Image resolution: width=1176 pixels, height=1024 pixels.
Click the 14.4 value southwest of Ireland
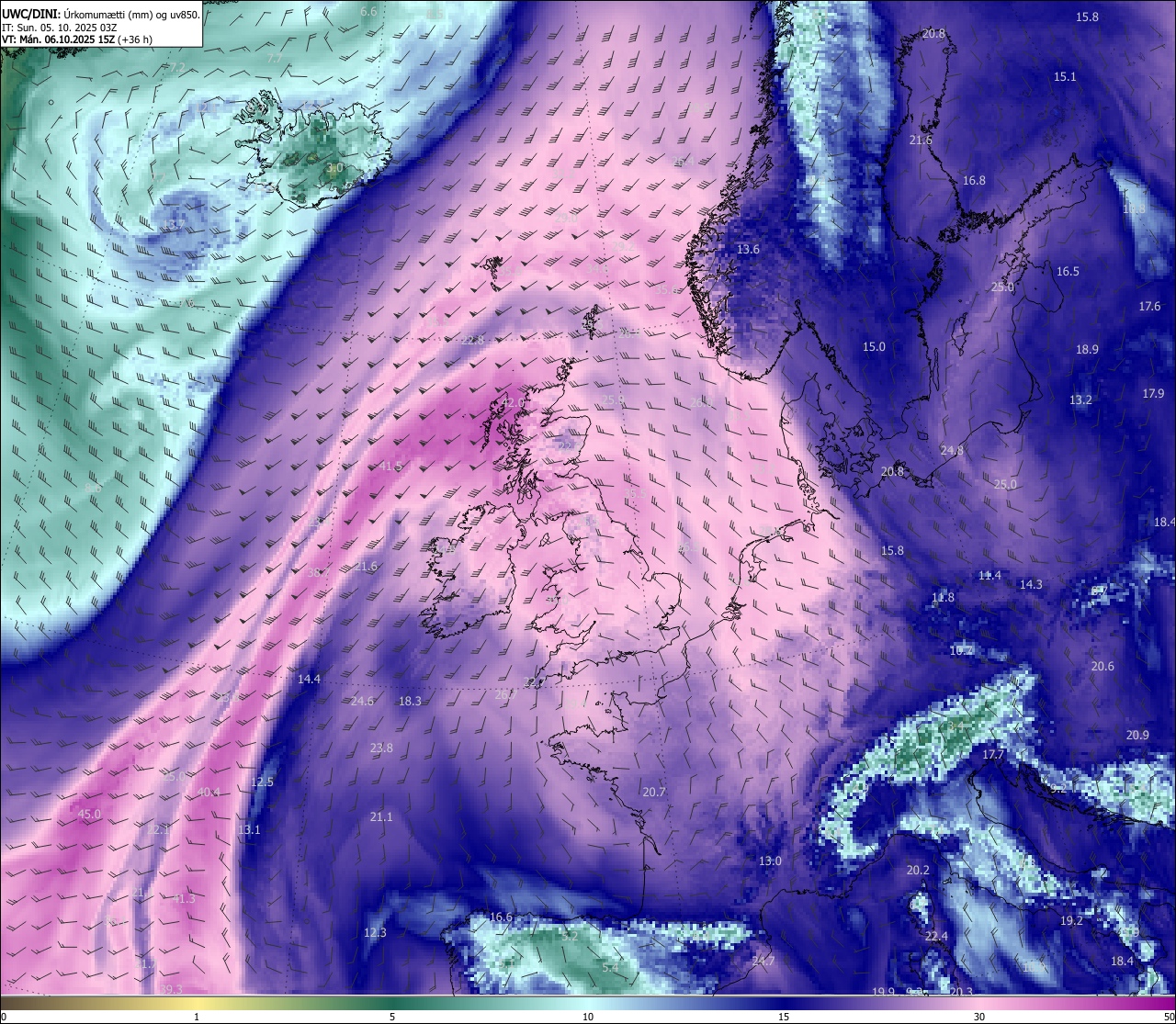[309, 680]
